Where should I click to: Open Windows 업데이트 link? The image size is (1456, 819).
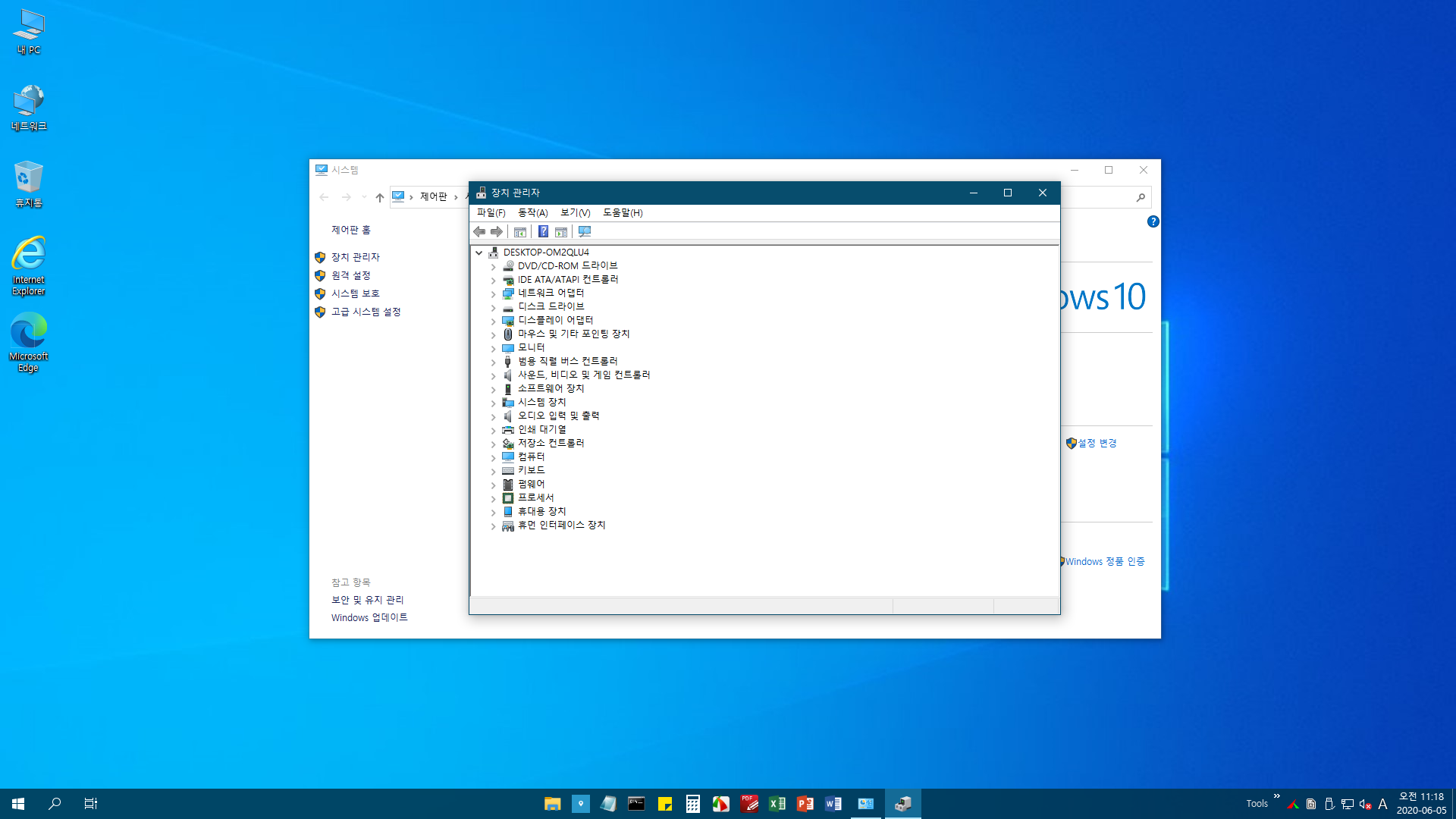click(369, 618)
